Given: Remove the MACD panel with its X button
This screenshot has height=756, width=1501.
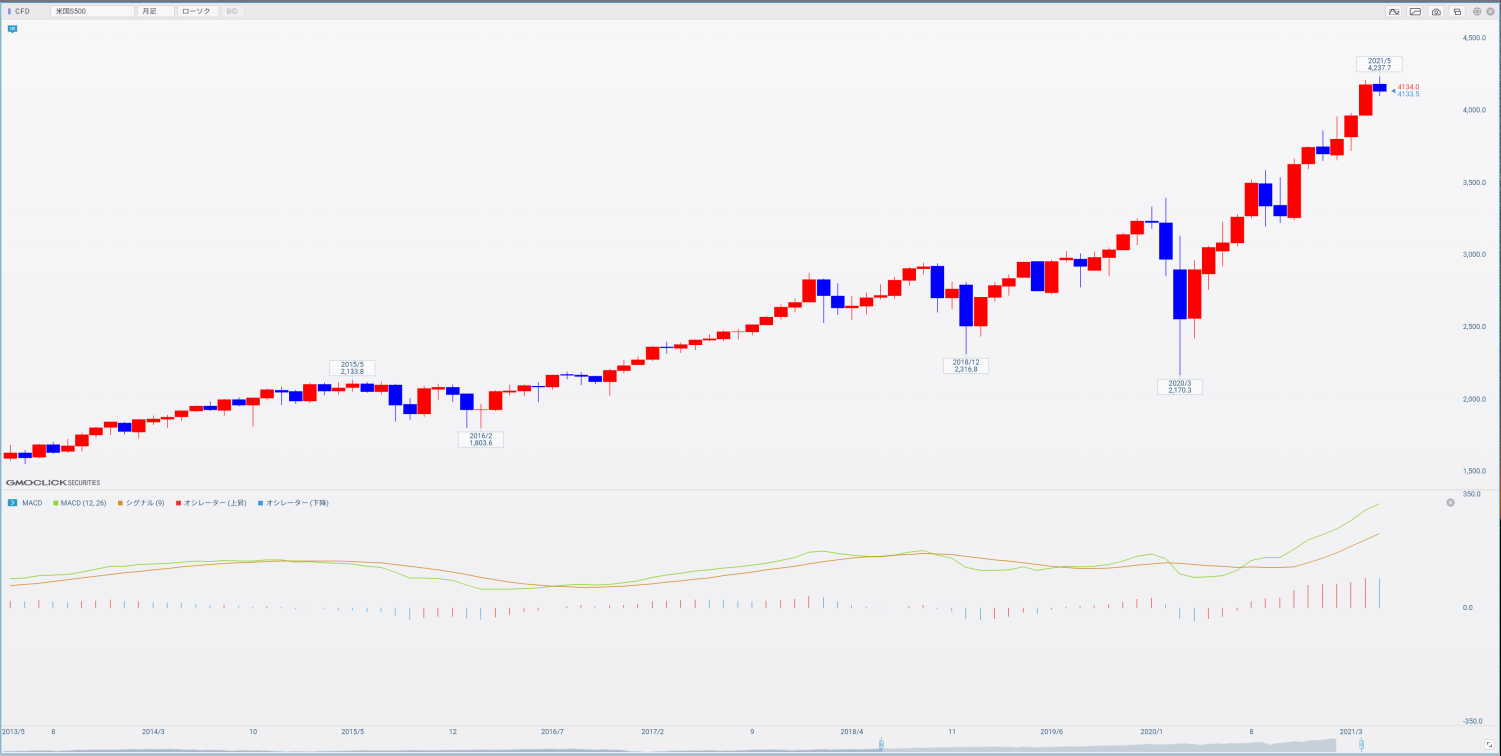Looking at the screenshot, I should point(1450,502).
